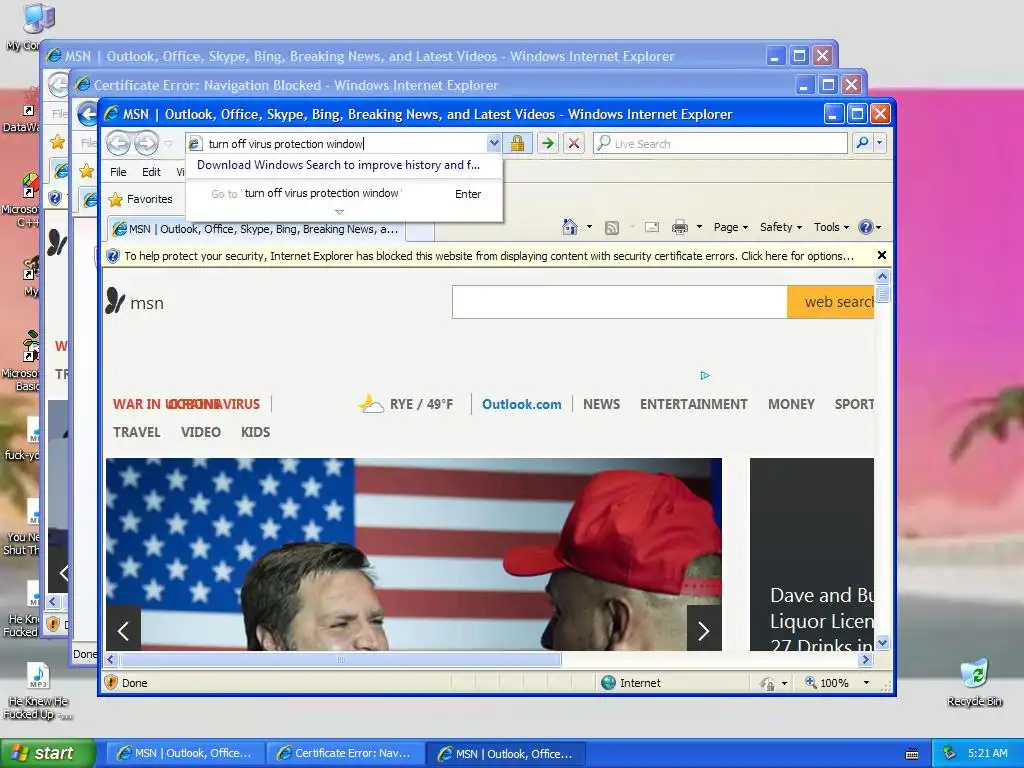Open the search provider dropdown arrow
The image size is (1024, 768).
point(880,142)
